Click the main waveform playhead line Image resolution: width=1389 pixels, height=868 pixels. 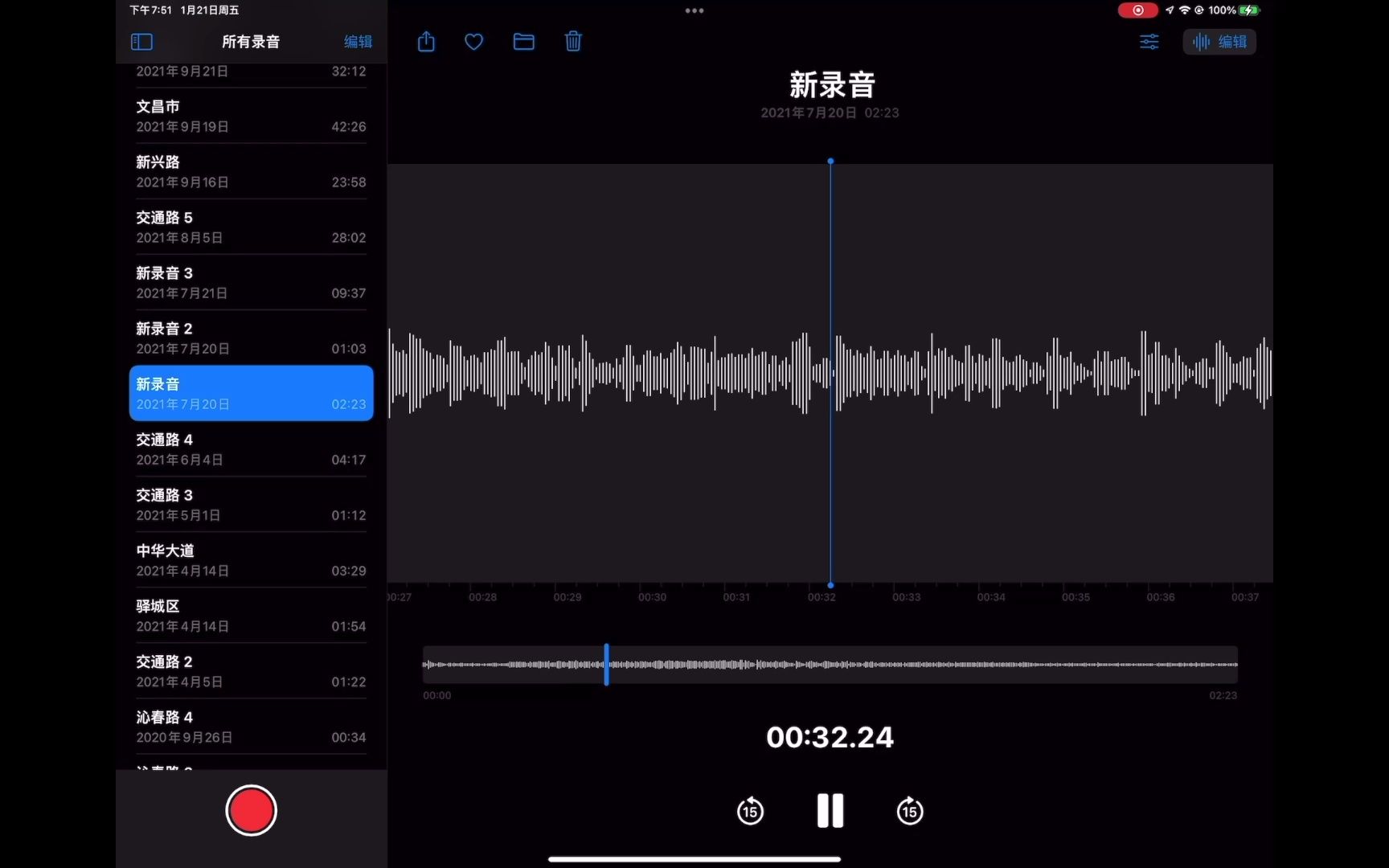830,373
